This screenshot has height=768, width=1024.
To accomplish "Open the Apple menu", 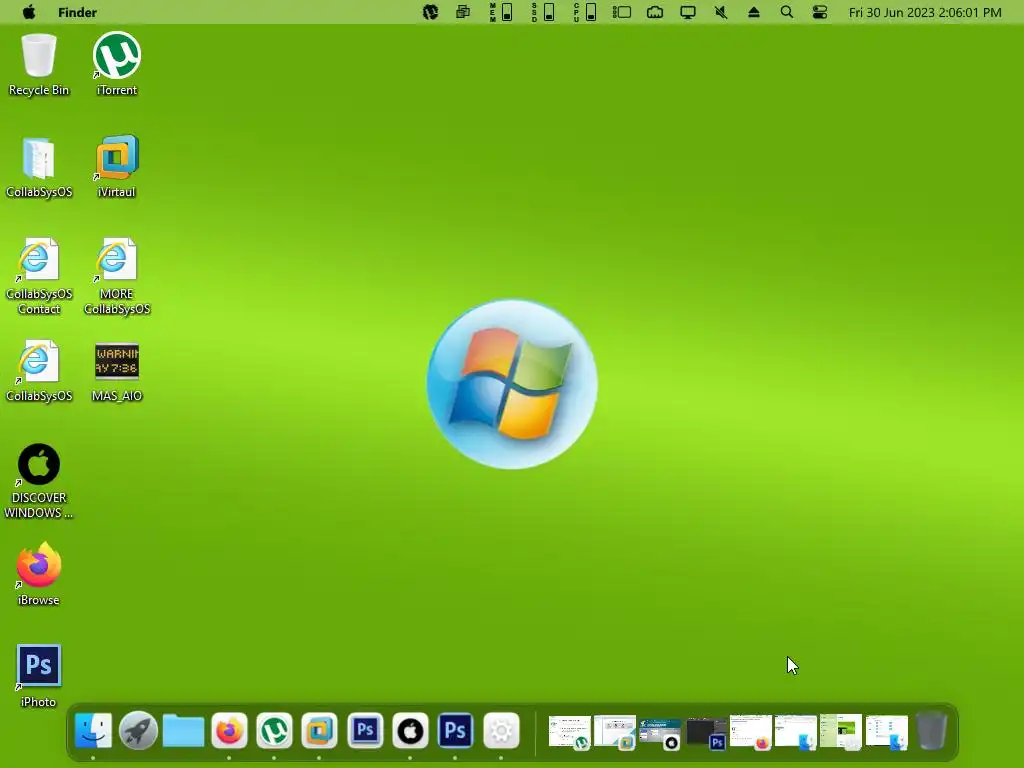I will click(29, 12).
